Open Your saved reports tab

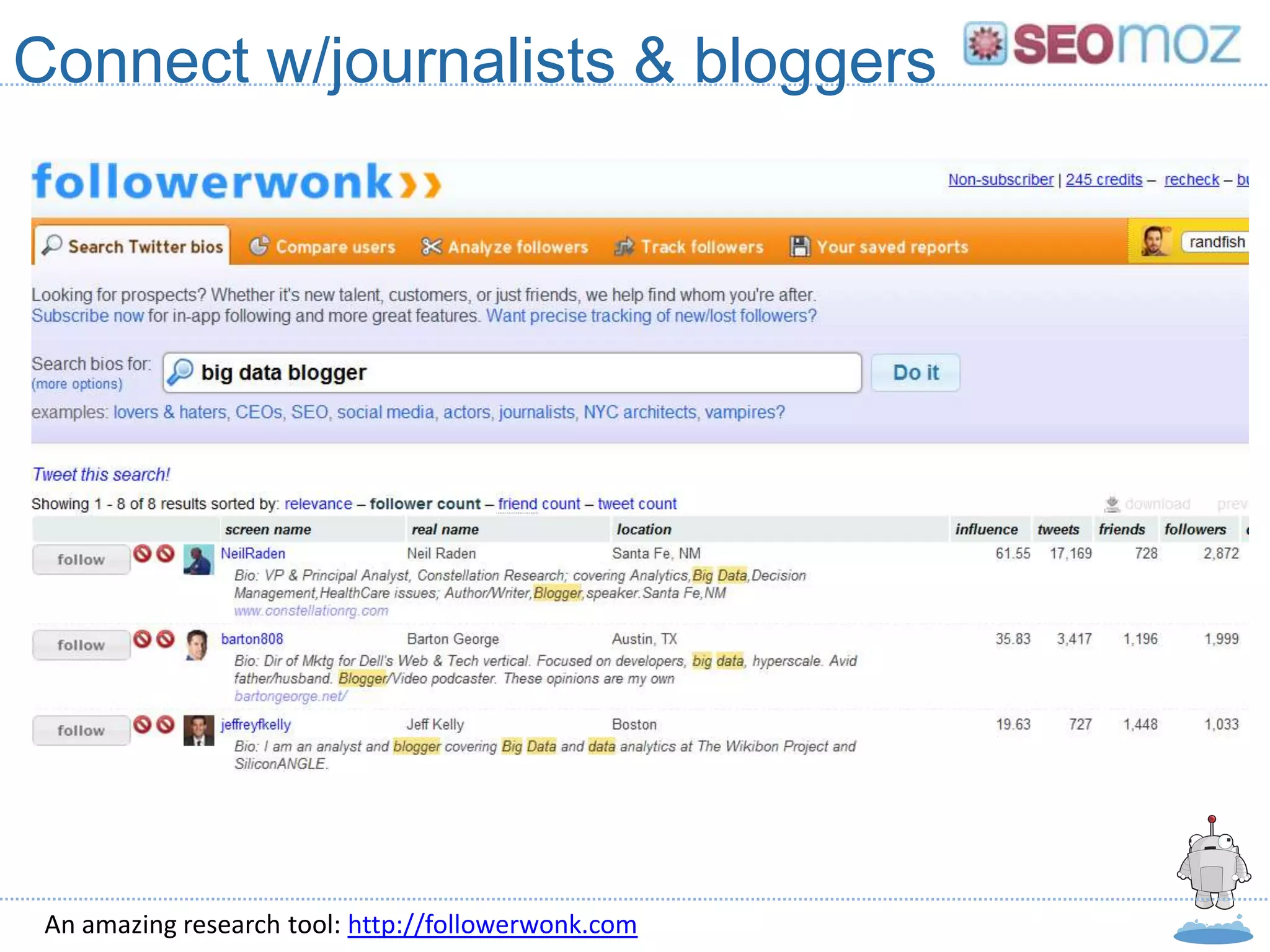[x=879, y=247]
